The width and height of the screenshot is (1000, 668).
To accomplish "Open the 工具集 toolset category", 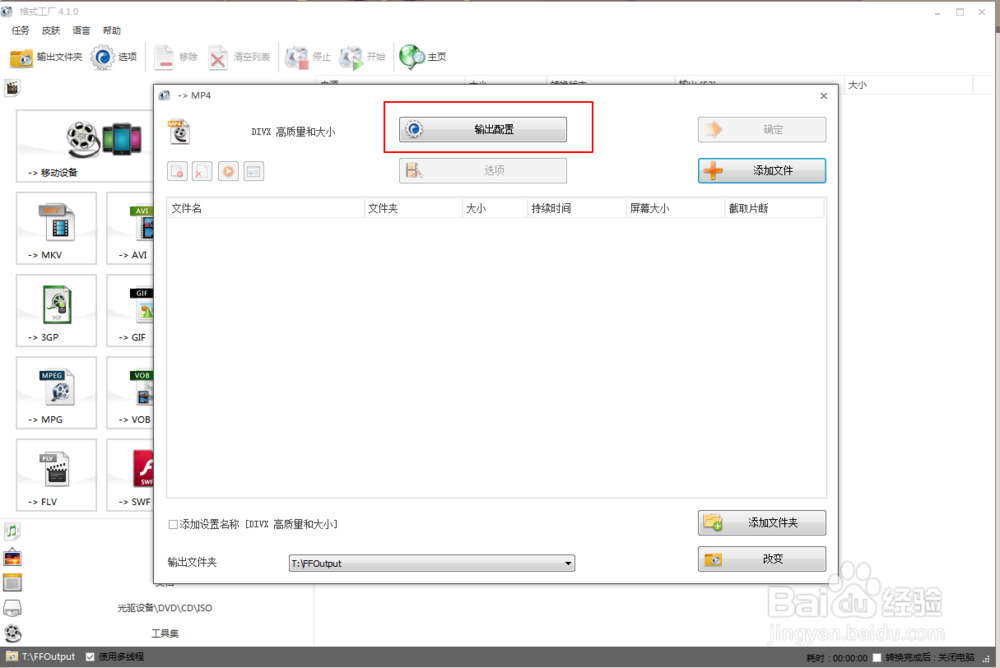I will coord(165,634).
